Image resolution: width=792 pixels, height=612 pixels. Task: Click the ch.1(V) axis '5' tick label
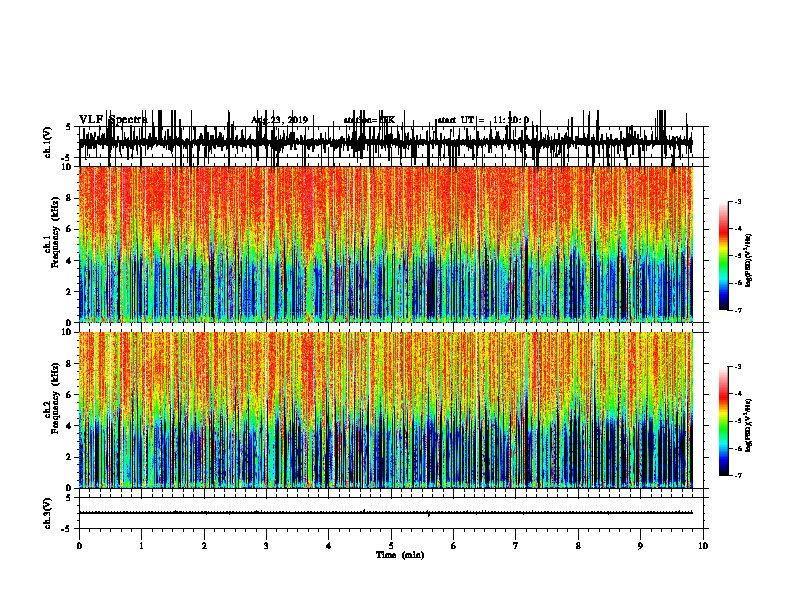[68, 127]
